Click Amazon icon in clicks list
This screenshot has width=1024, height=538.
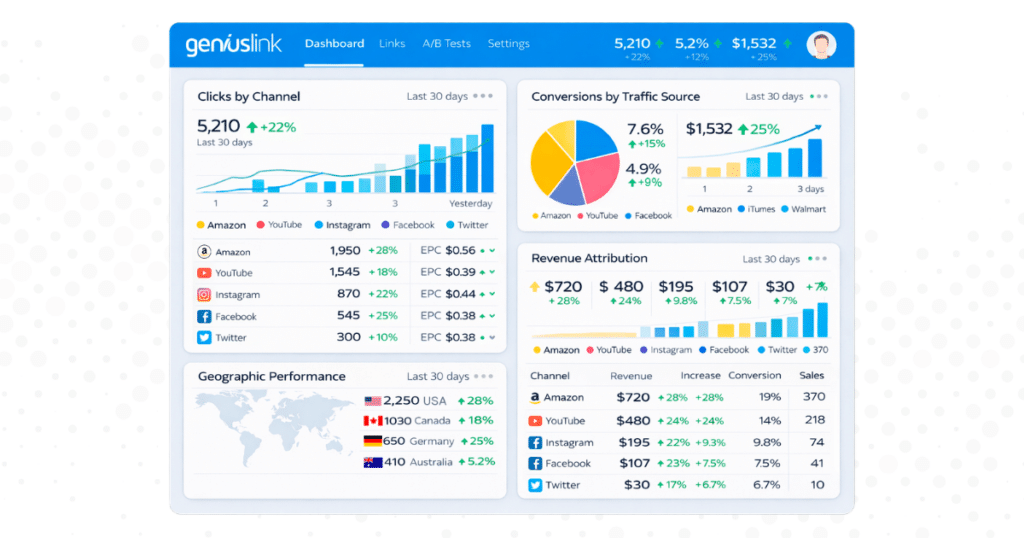tap(204, 251)
